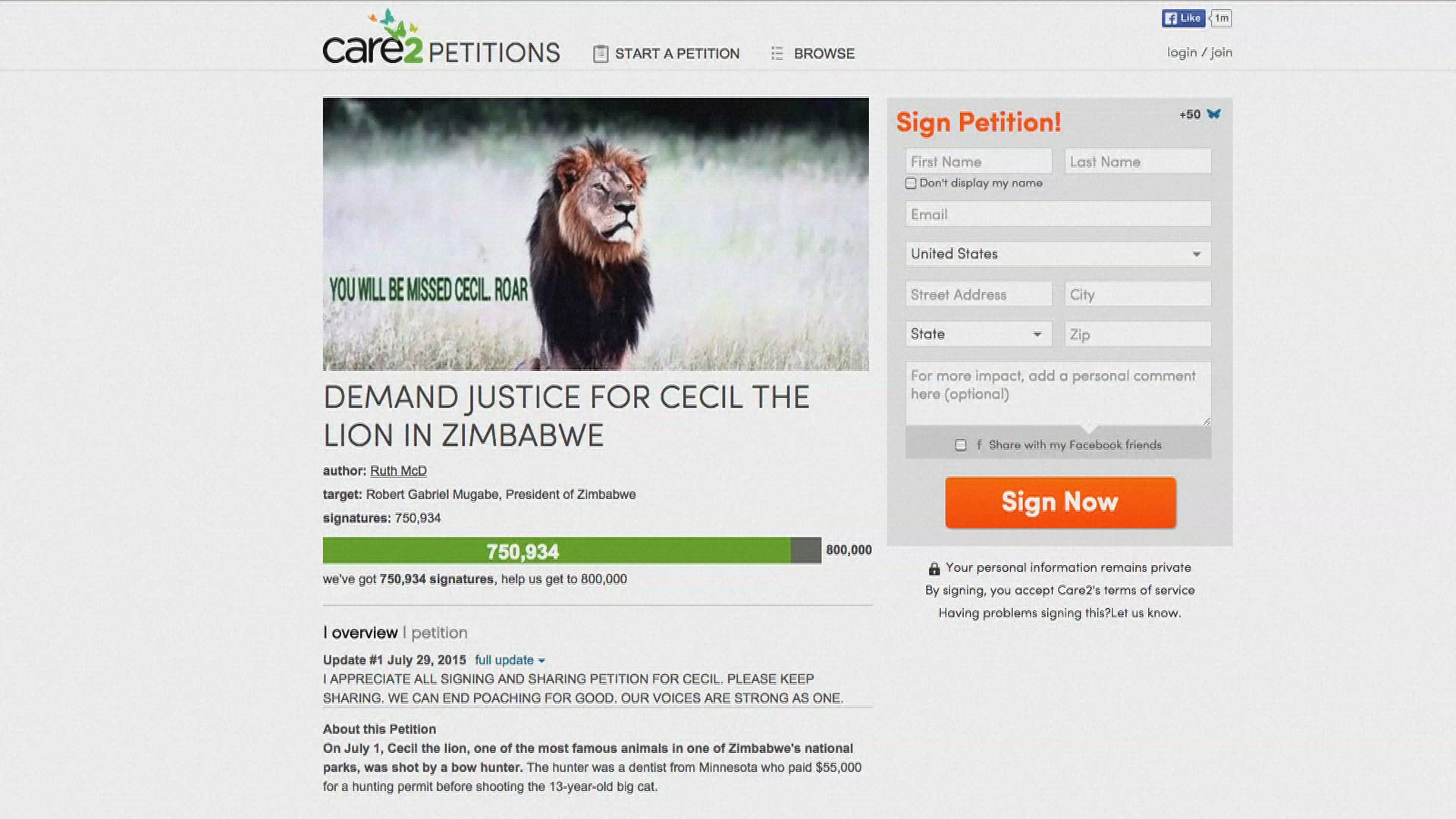Click the padlock privacy icon

point(934,569)
